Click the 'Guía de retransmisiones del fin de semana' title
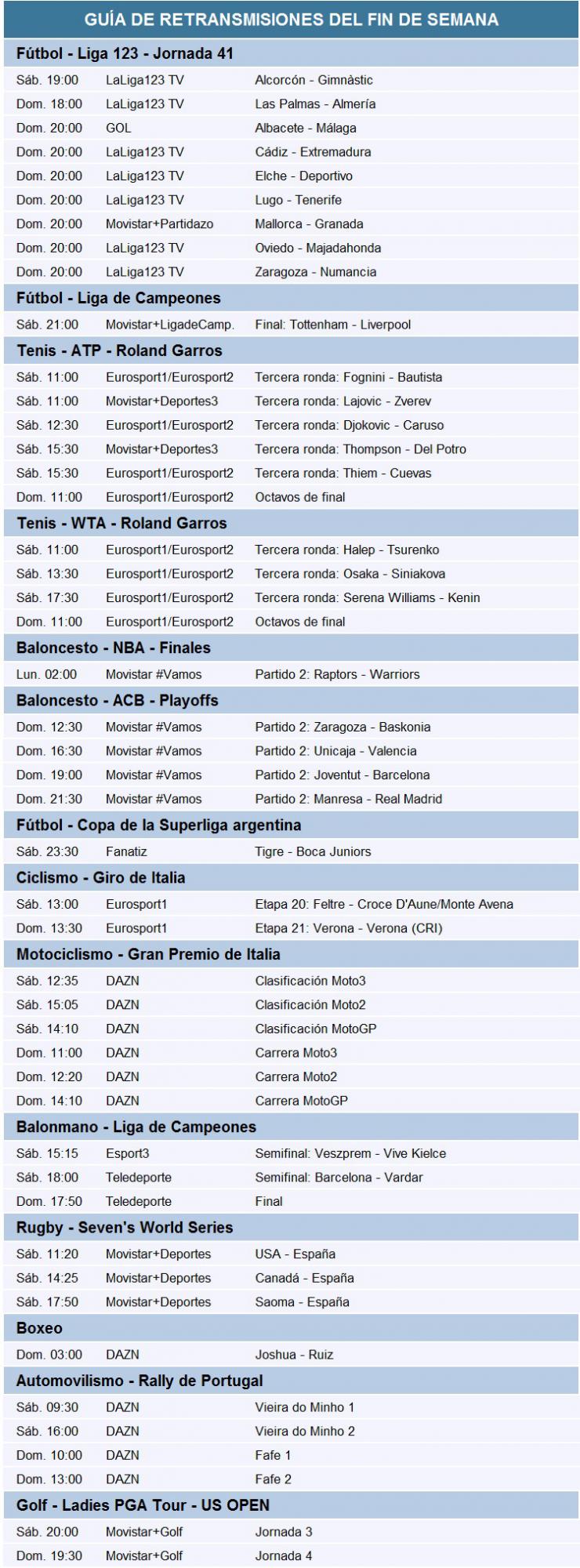580x1568 pixels. [x=291, y=20]
